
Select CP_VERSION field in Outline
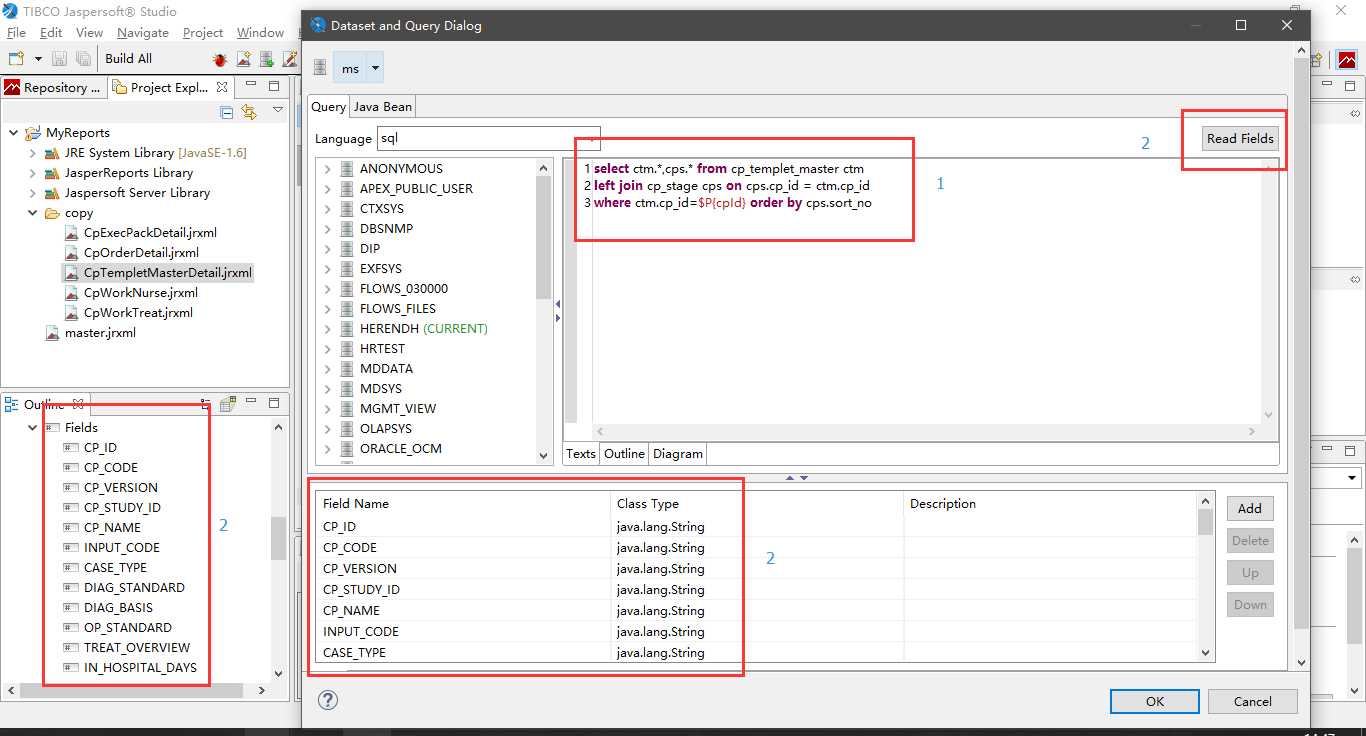(x=120, y=488)
